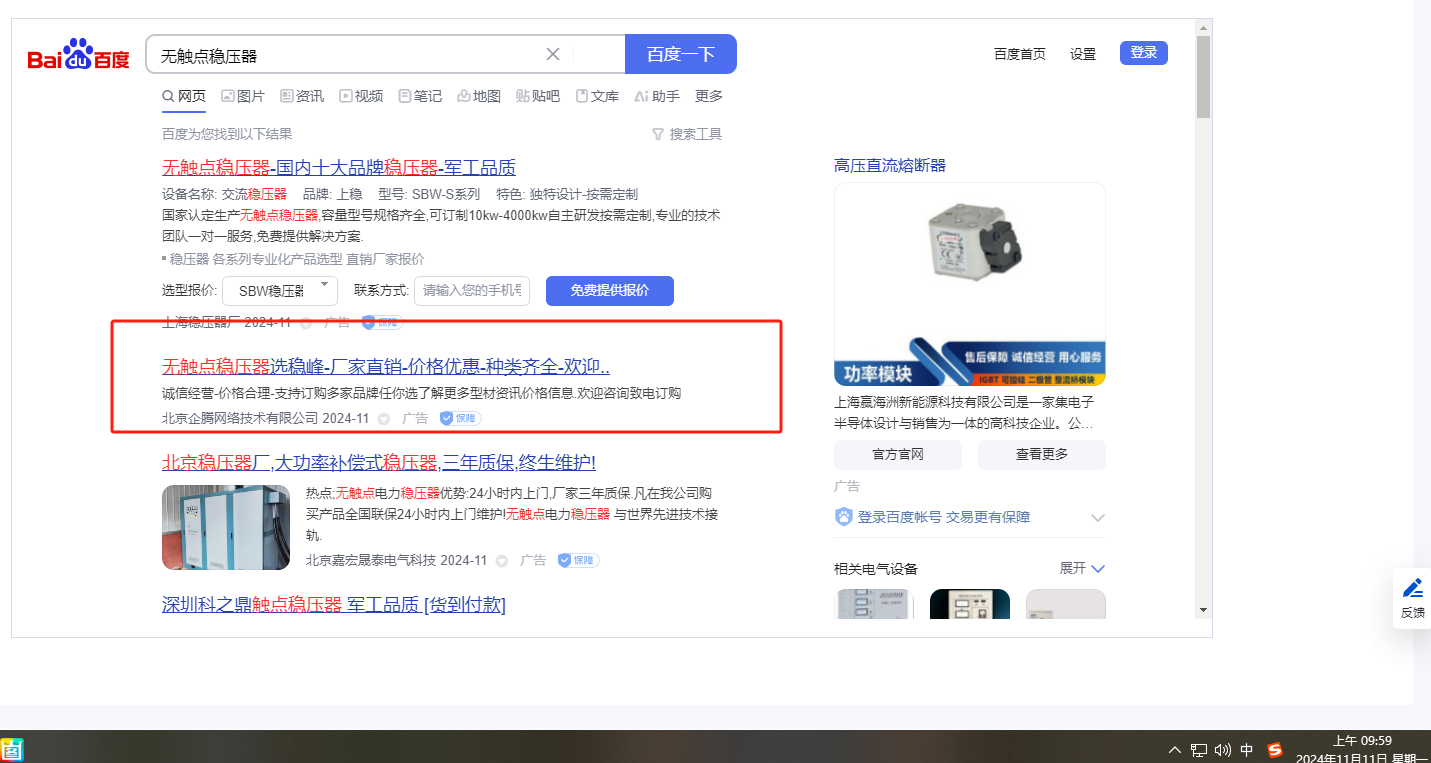Image resolution: width=1431 pixels, height=763 pixels.
Task: Click the 百度为您找到以下结果 text
Action: coord(227,134)
